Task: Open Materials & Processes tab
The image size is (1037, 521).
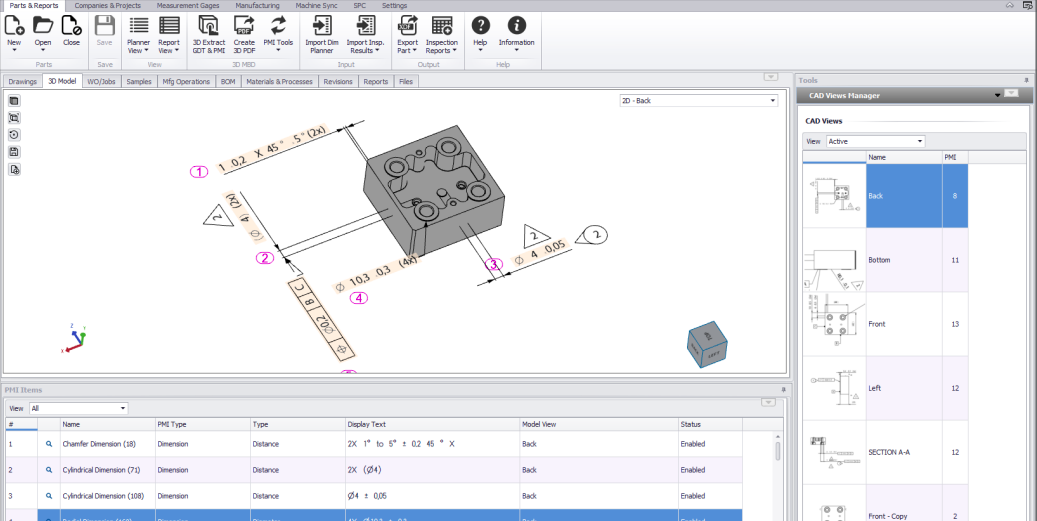Action: 279,81
